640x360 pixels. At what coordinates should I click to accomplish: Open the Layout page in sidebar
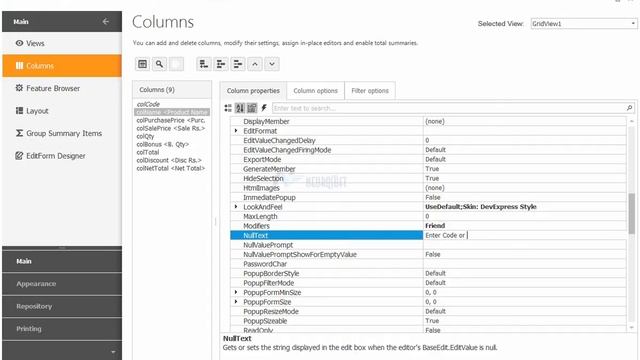click(x=62, y=111)
